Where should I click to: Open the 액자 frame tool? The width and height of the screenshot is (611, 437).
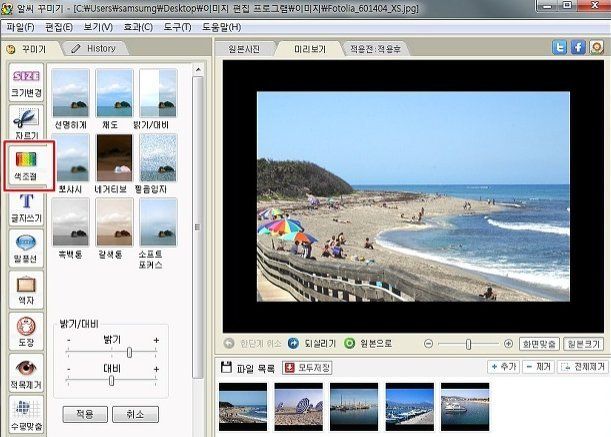(26, 290)
